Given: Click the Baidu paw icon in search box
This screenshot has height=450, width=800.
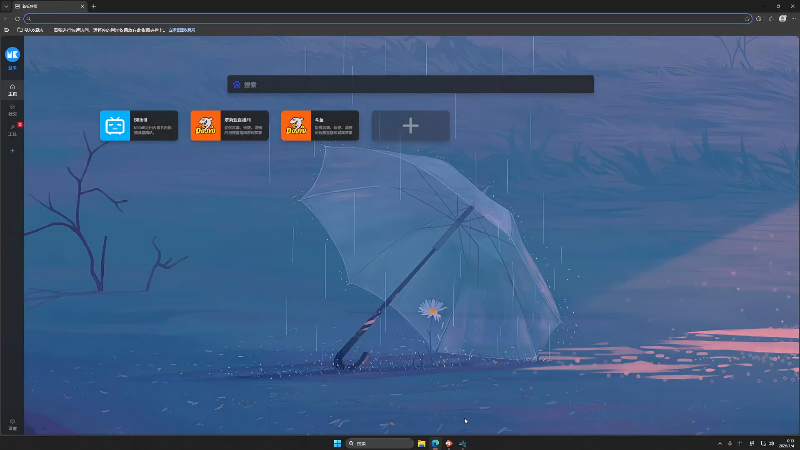Looking at the screenshot, I should (x=237, y=85).
